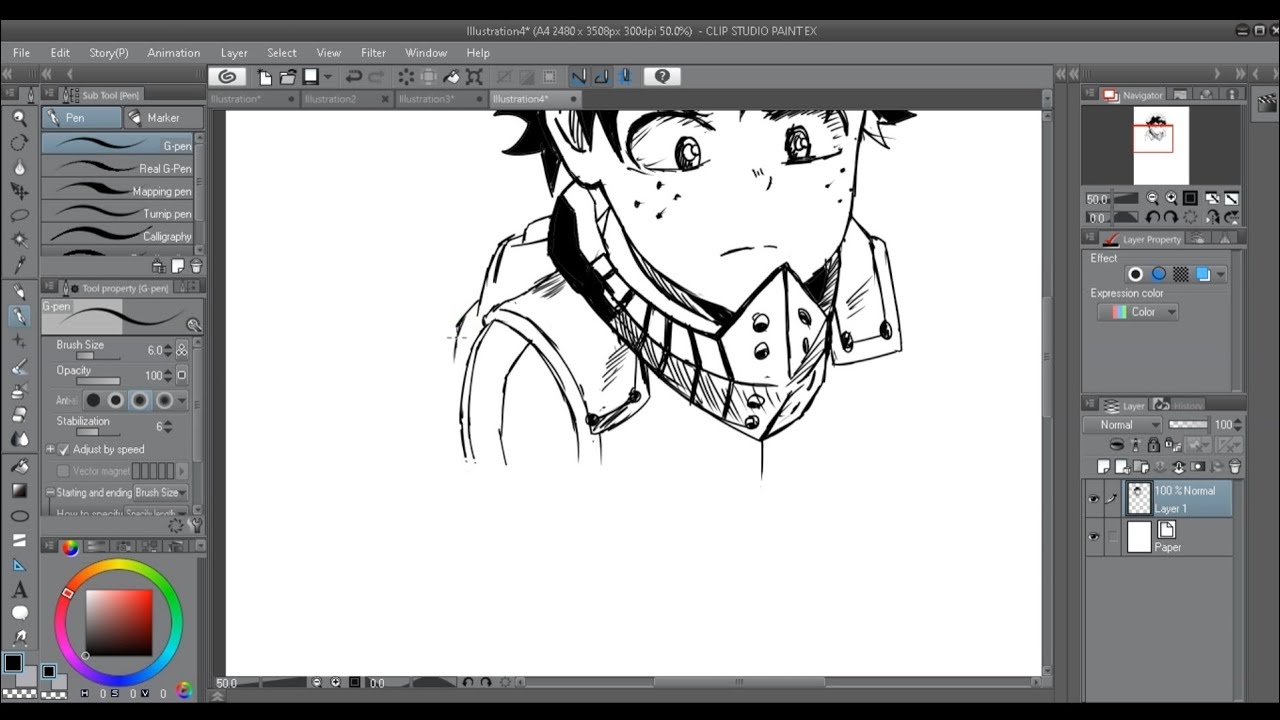
Task: Toggle visibility of Paper layer
Action: [x=1094, y=537]
